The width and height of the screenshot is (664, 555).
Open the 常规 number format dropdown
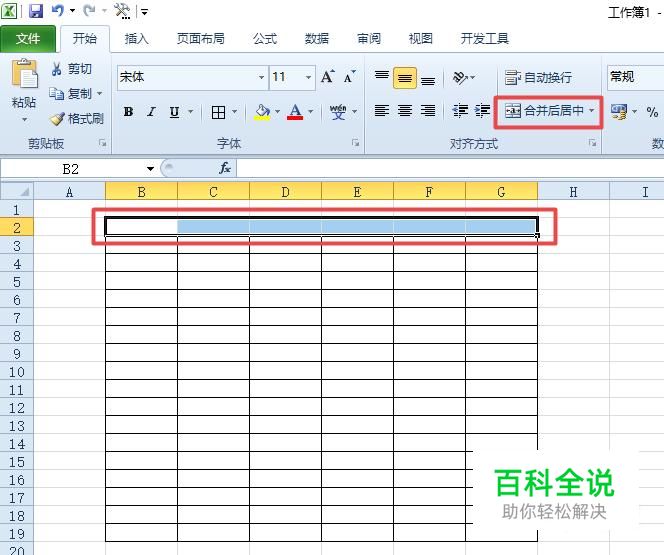[x=635, y=77]
